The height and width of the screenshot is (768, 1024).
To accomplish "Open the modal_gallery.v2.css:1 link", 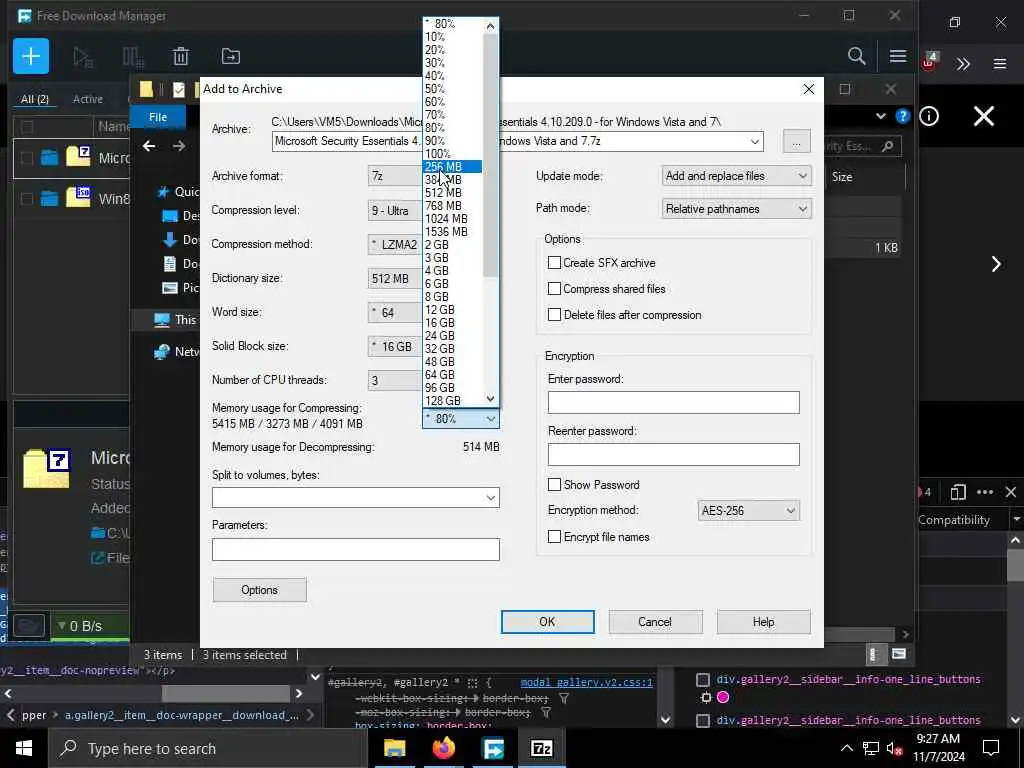I will (x=586, y=682).
